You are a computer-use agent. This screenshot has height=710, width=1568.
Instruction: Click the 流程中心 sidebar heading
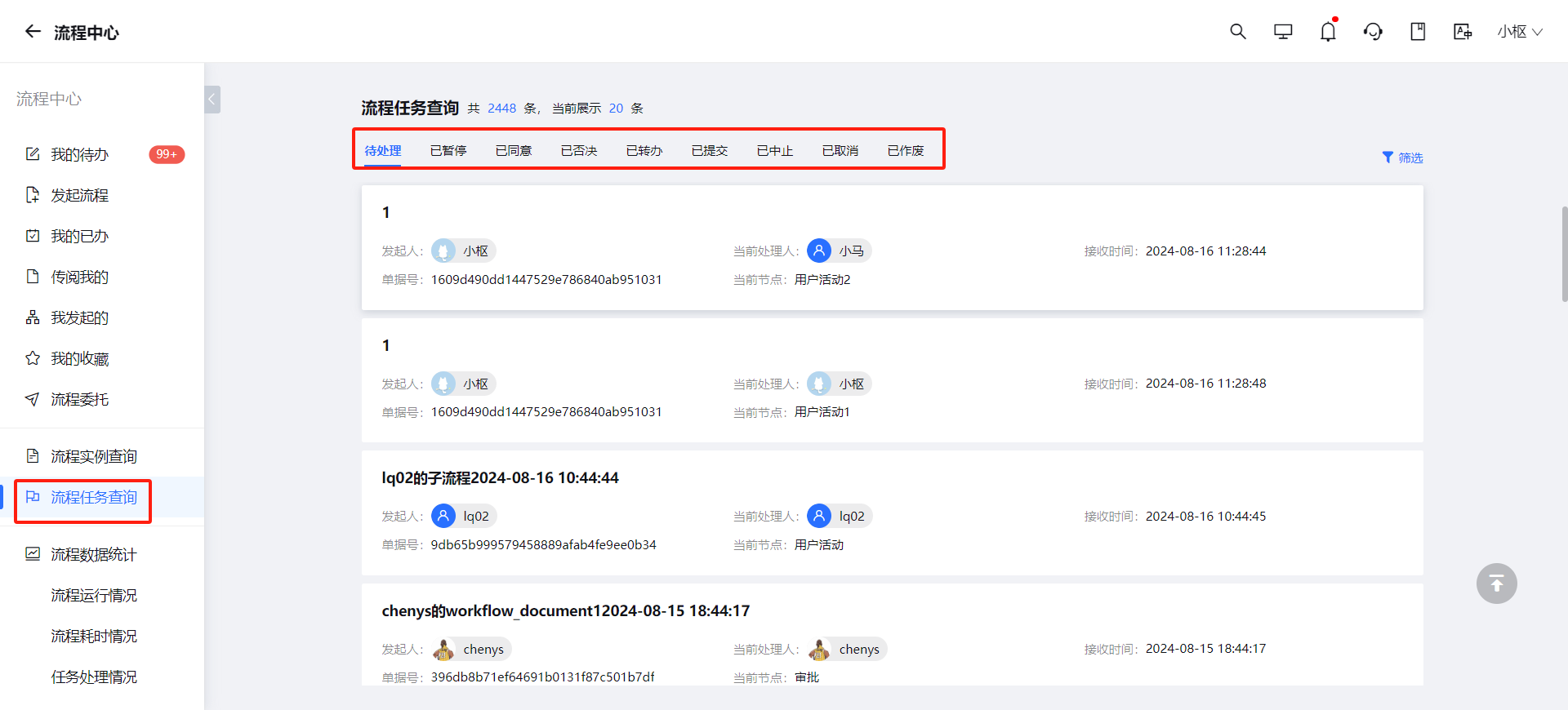[49, 99]
